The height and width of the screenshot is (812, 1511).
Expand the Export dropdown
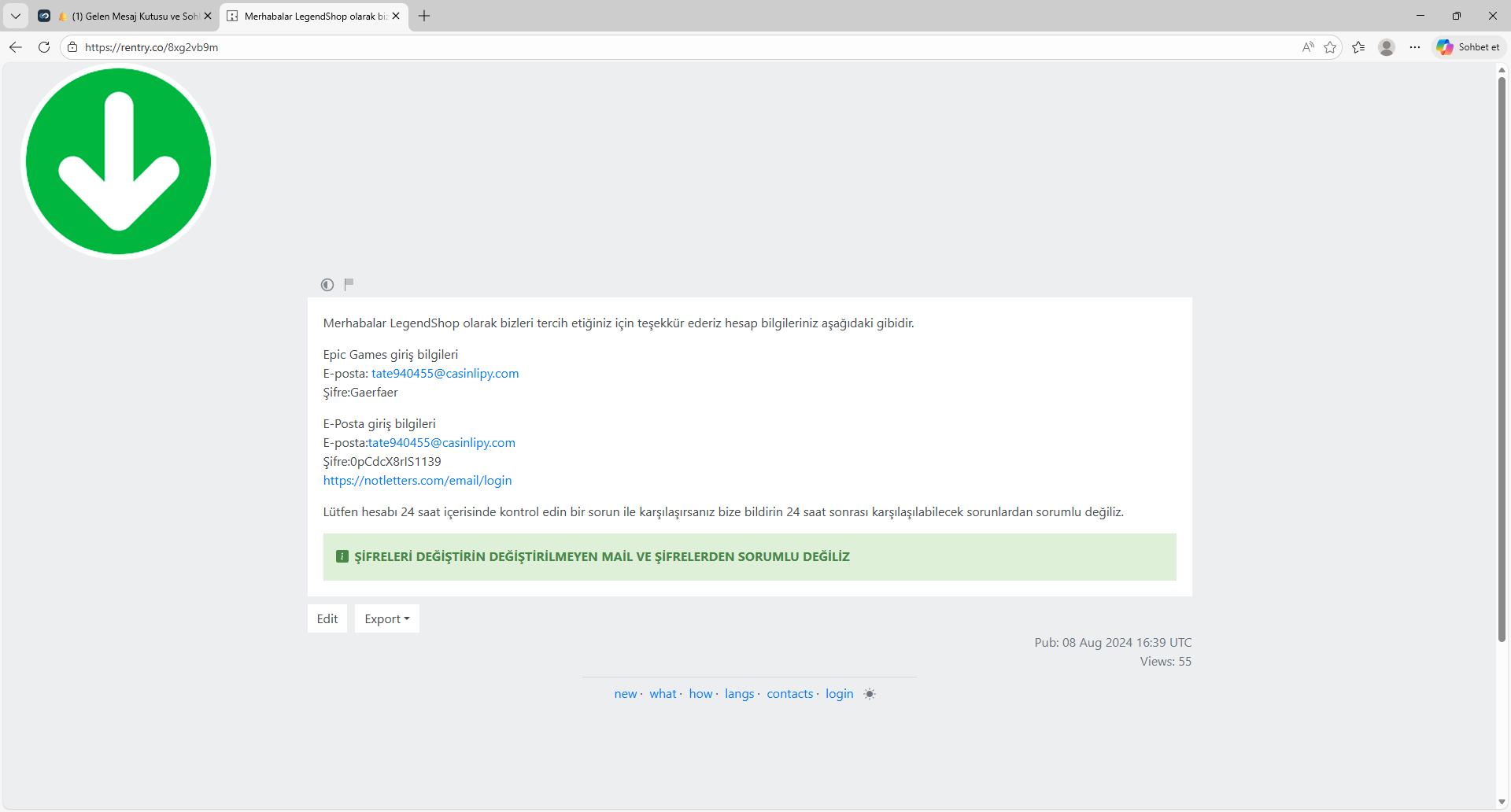[387, 619]
